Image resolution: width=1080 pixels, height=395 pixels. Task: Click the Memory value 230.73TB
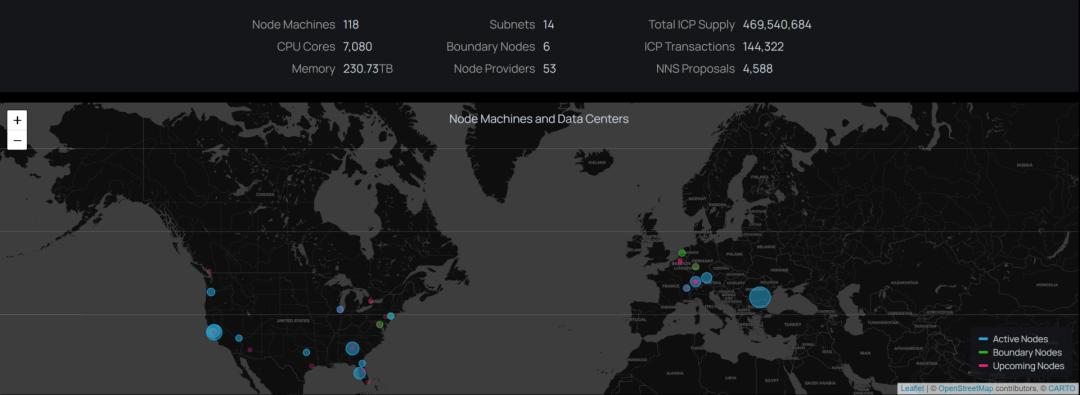click(x=368, y=69)
